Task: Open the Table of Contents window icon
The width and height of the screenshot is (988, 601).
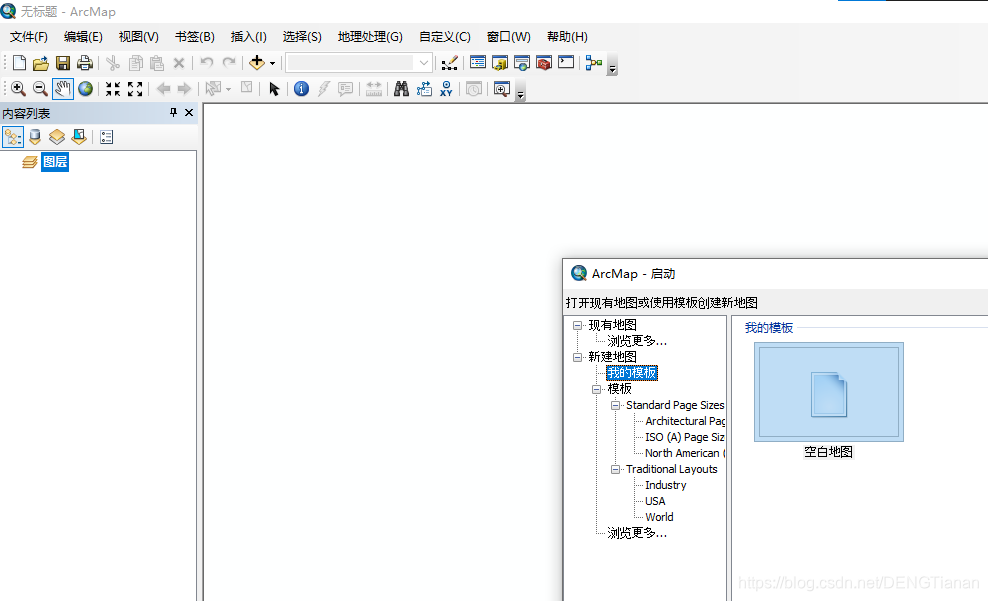Action: [x=478, y=62]
